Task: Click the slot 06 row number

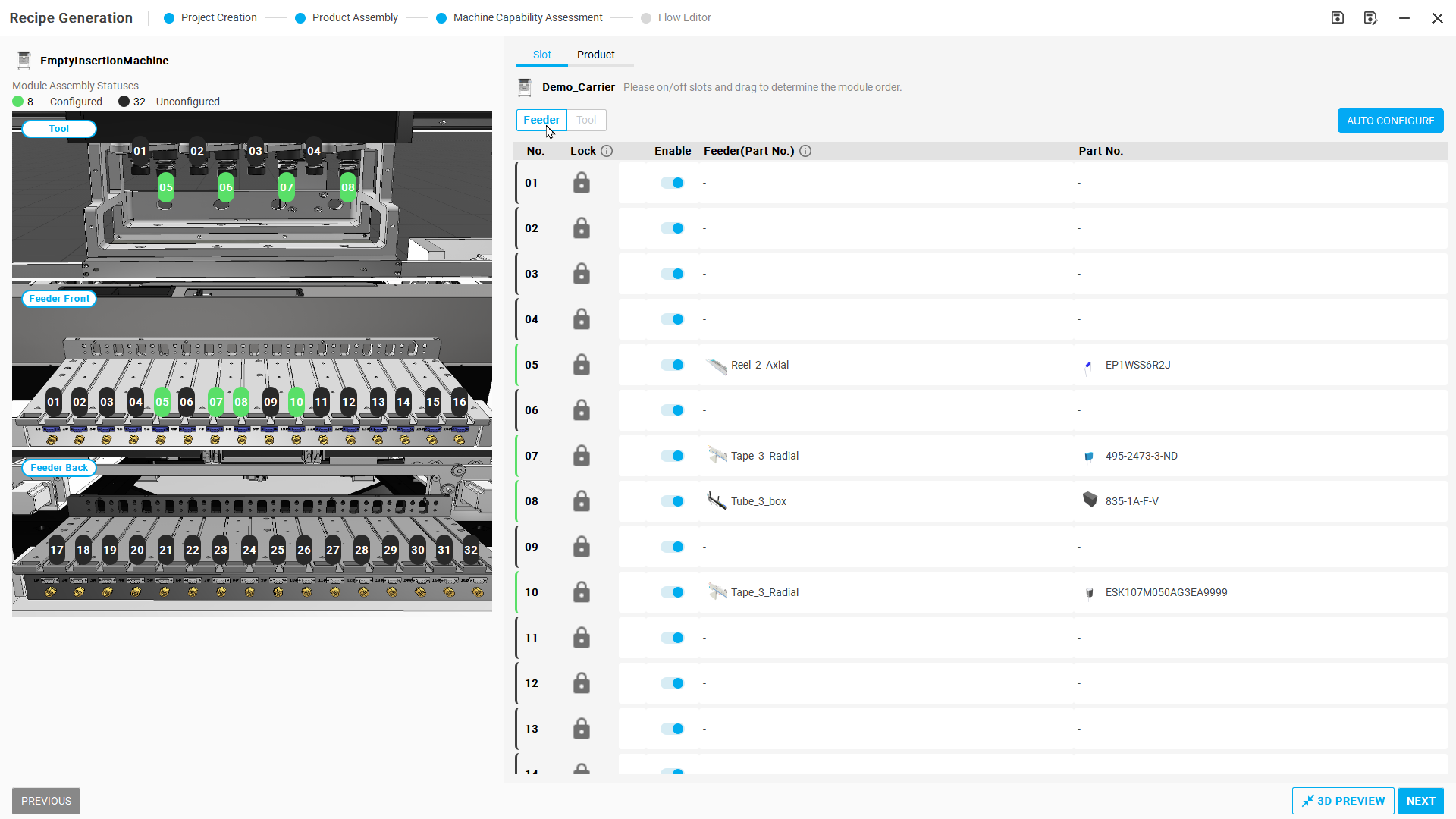Action: tap(532, 410)
